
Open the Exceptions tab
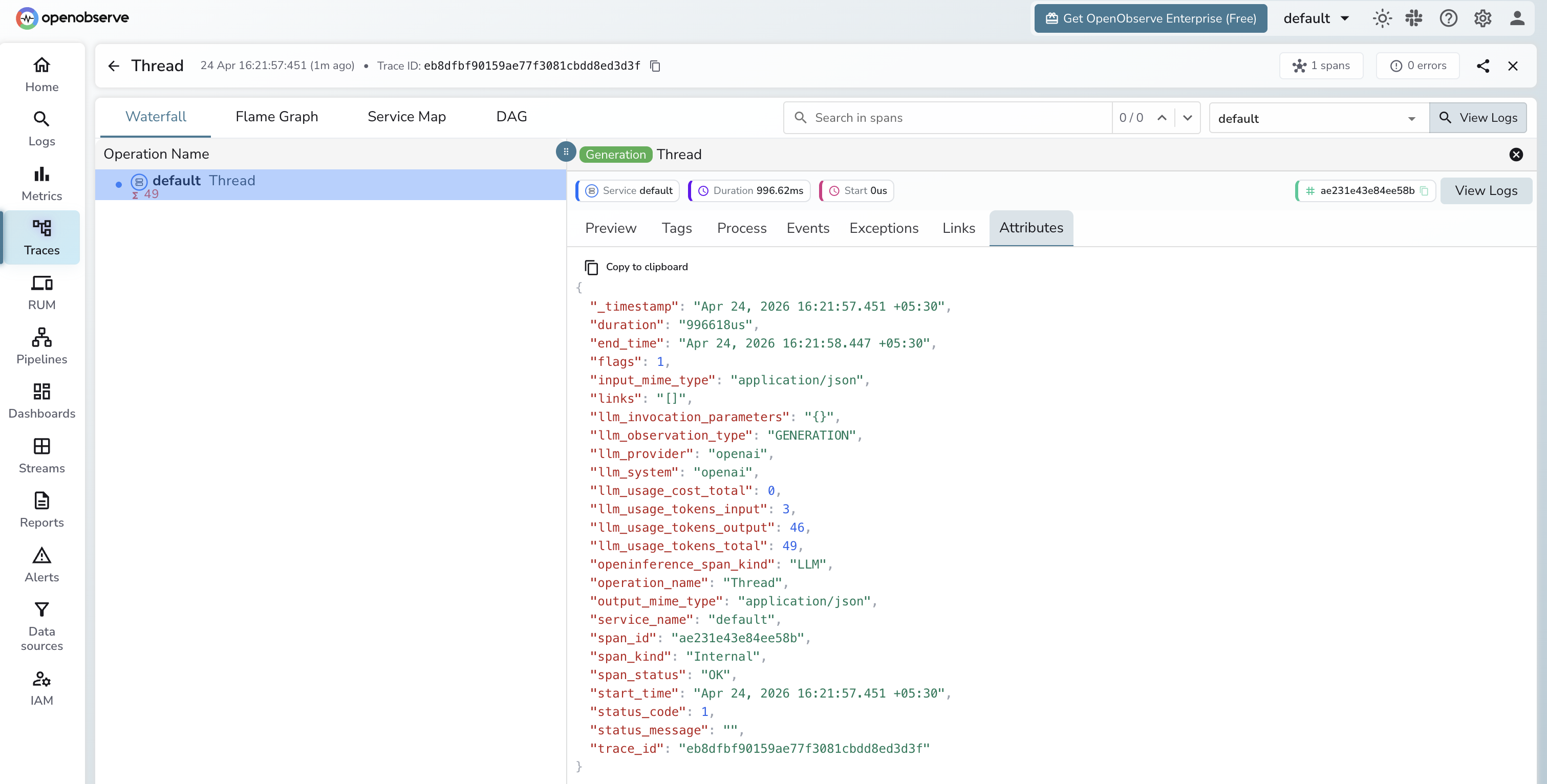tap(884, 228)
